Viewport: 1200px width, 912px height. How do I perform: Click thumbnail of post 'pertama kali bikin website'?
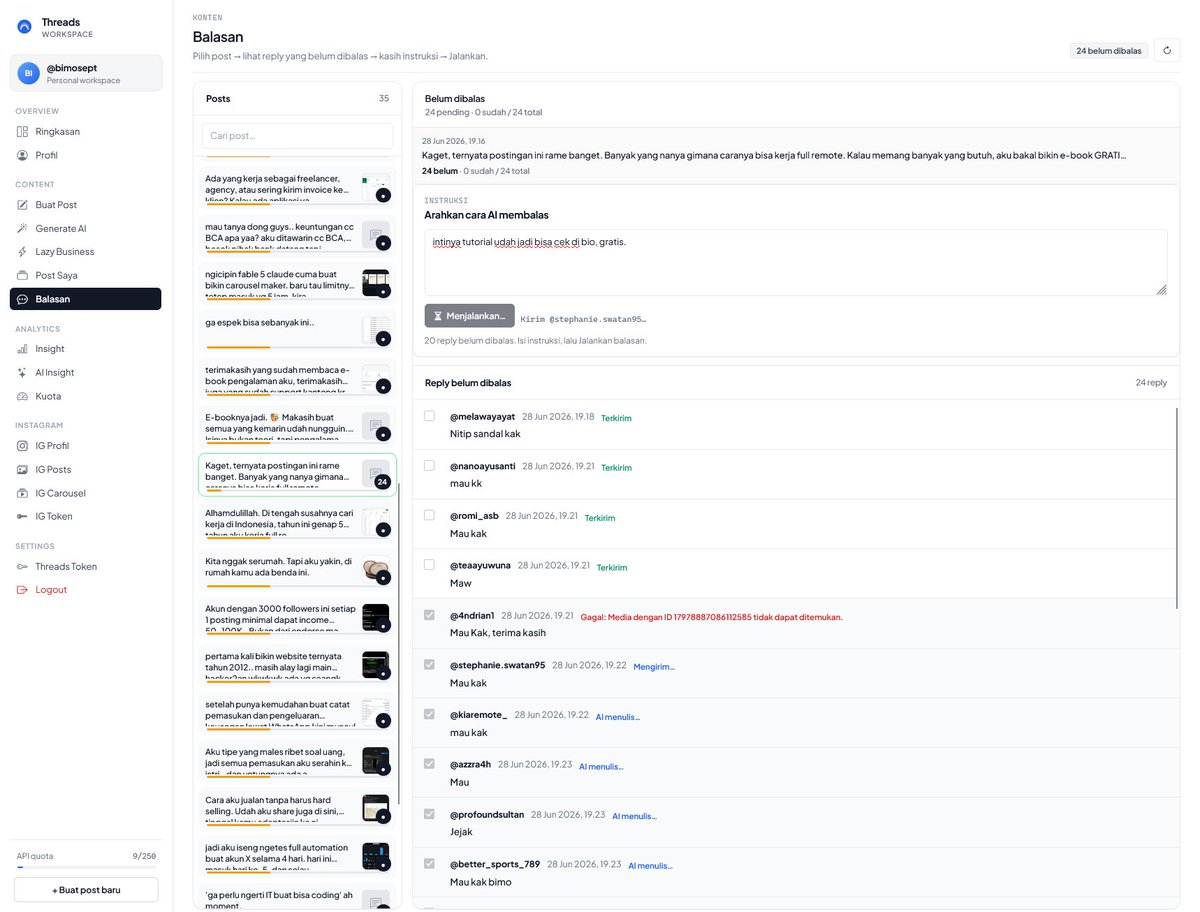(x=376, y=665)
